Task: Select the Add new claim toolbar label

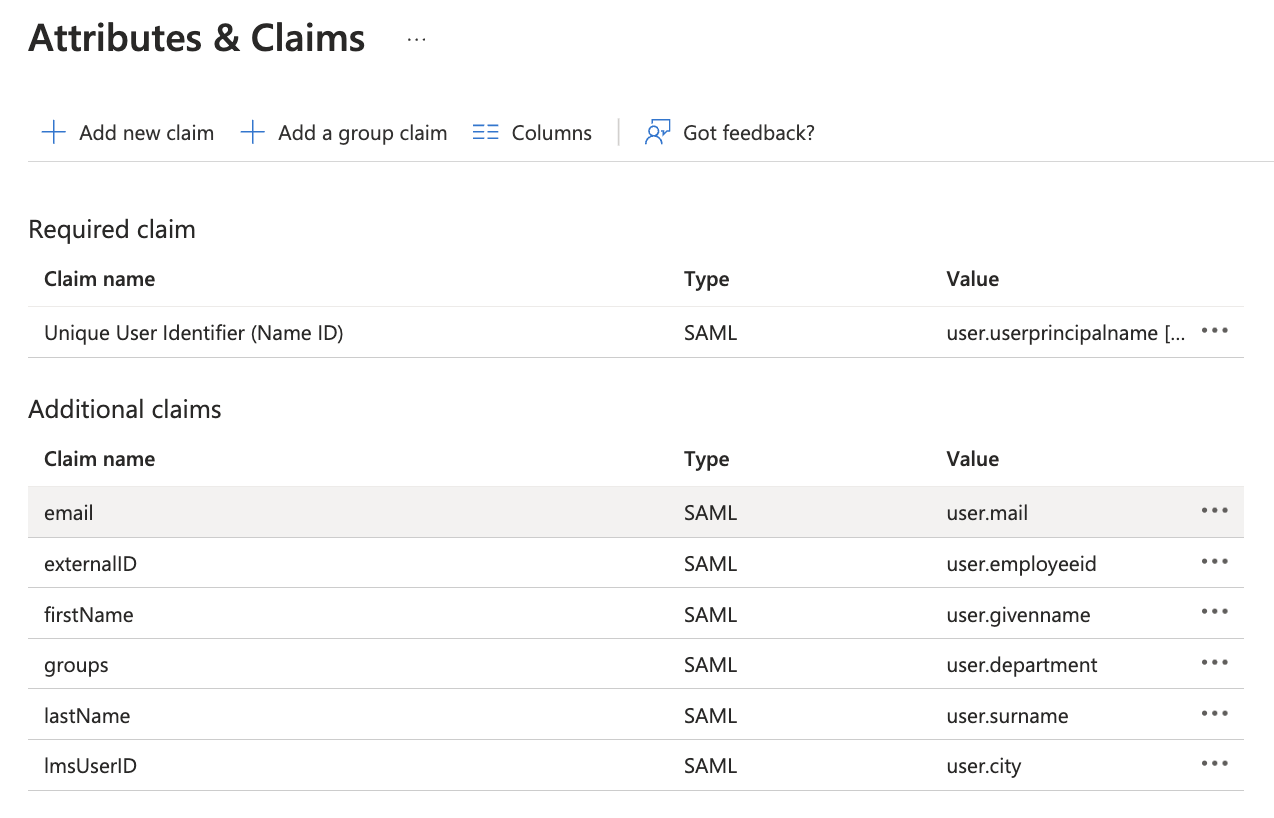Action: (x=147, y=133)
